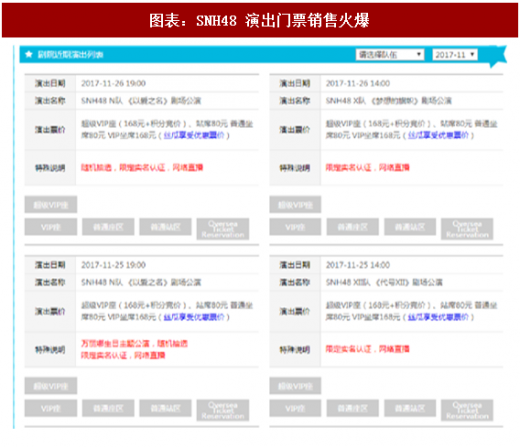Choose 超级VIP座 for the 2017-11-25 19:00 show
The image size is (520, 447).
(x=51, y=386)
